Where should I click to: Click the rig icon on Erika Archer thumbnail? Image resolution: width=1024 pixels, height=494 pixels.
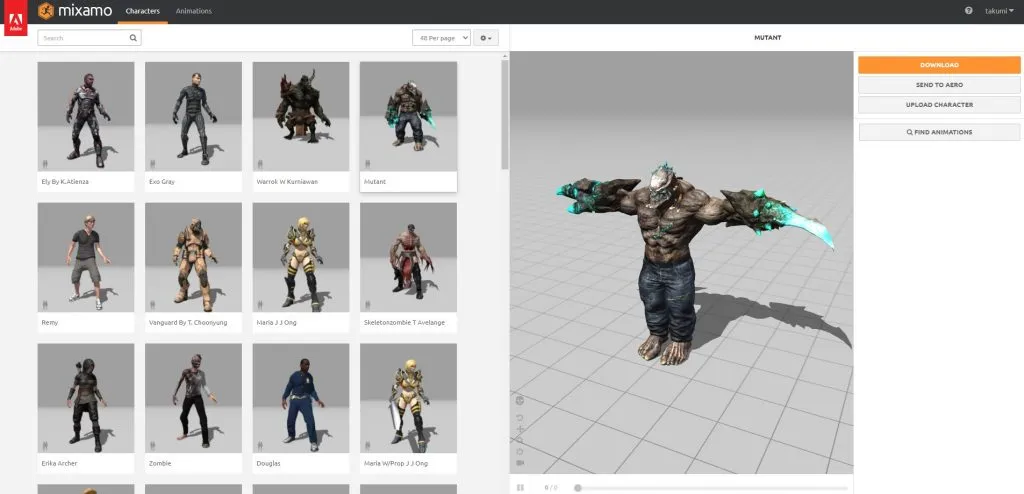(45, 446)
